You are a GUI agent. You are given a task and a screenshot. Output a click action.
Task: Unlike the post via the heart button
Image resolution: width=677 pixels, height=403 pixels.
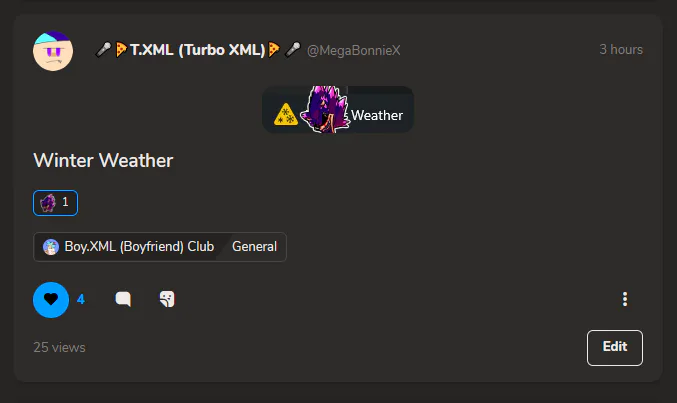click(x=51, y=300)
